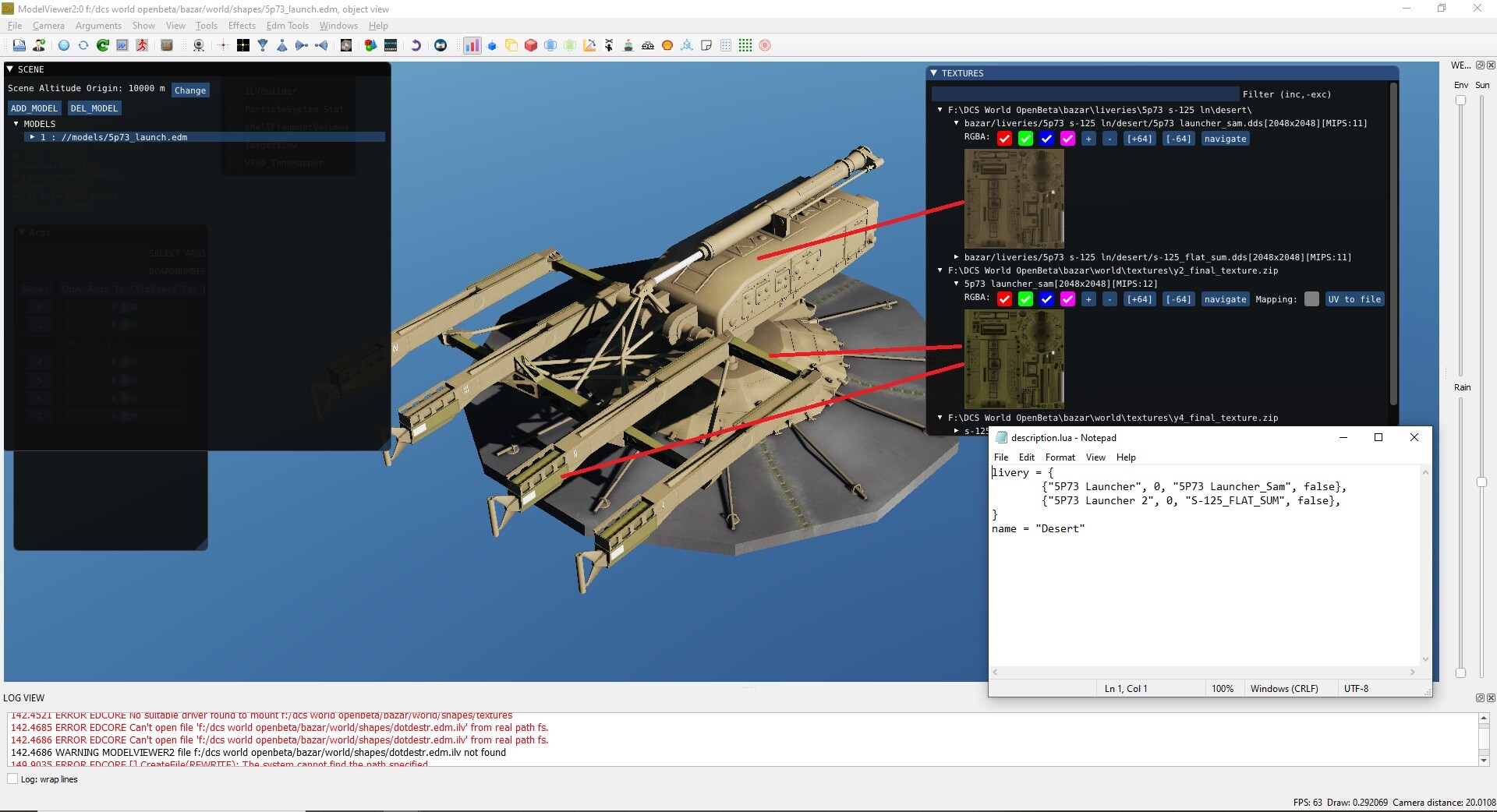This screenshot has width=1497, height=812.
Task: Enable Log wrap lines checkbox
Action: point(12,778)
